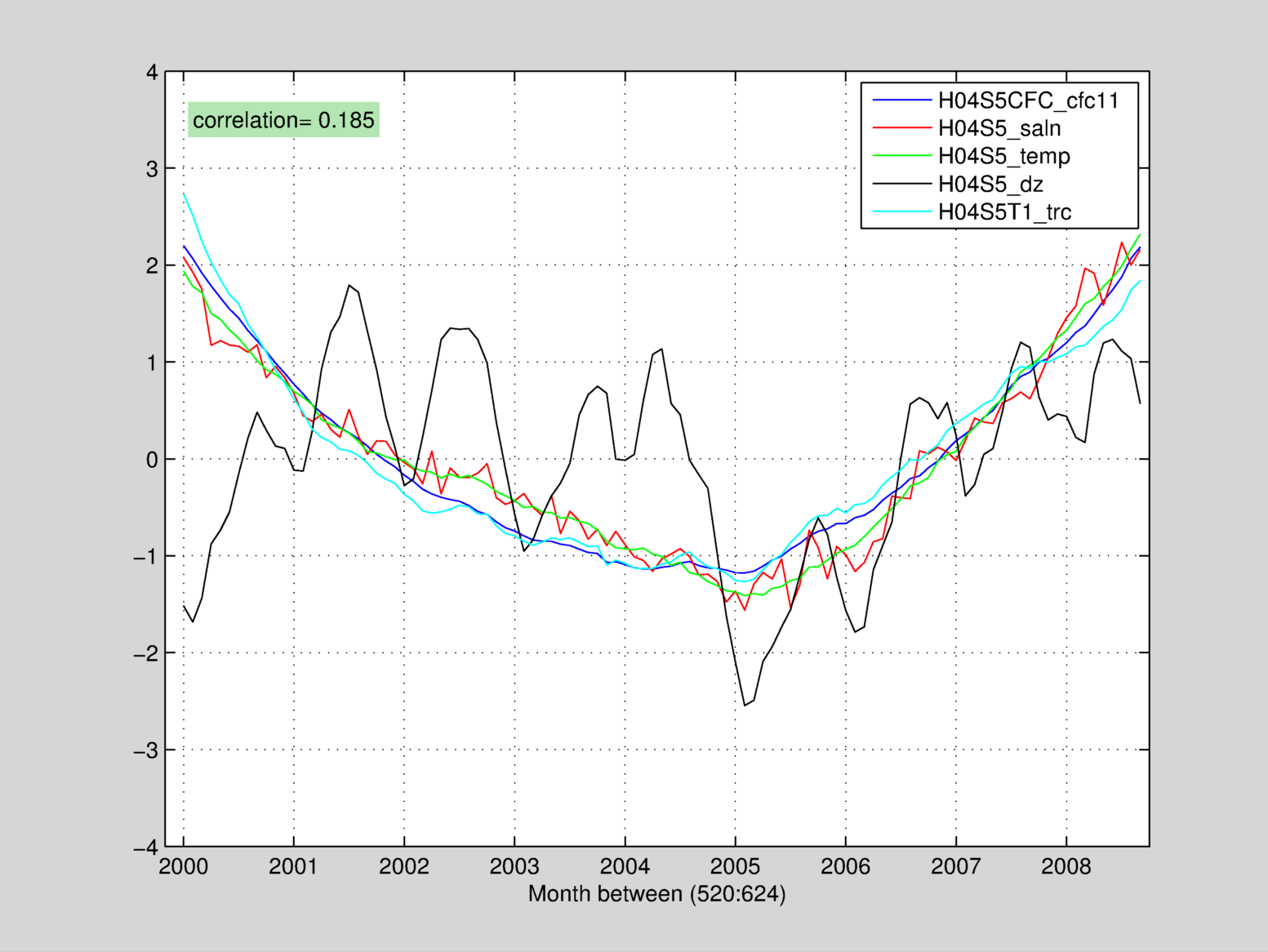Select the H04S5CFC_cfc11 legend label
1268x952 pixels.
(x=1027, y=100)
